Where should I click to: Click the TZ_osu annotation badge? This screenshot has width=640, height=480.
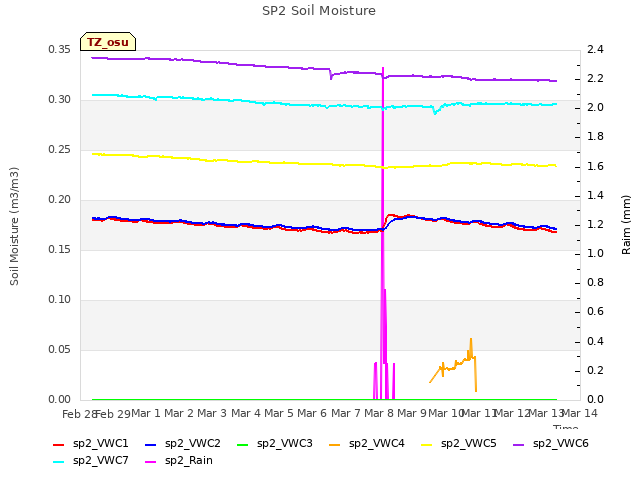pyautogui.click(x=108, y=42)
